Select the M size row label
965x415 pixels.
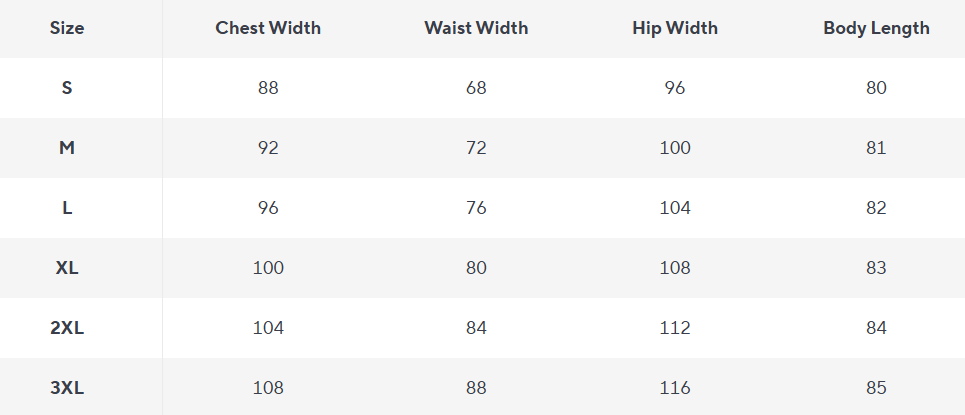tap(67, 148)
